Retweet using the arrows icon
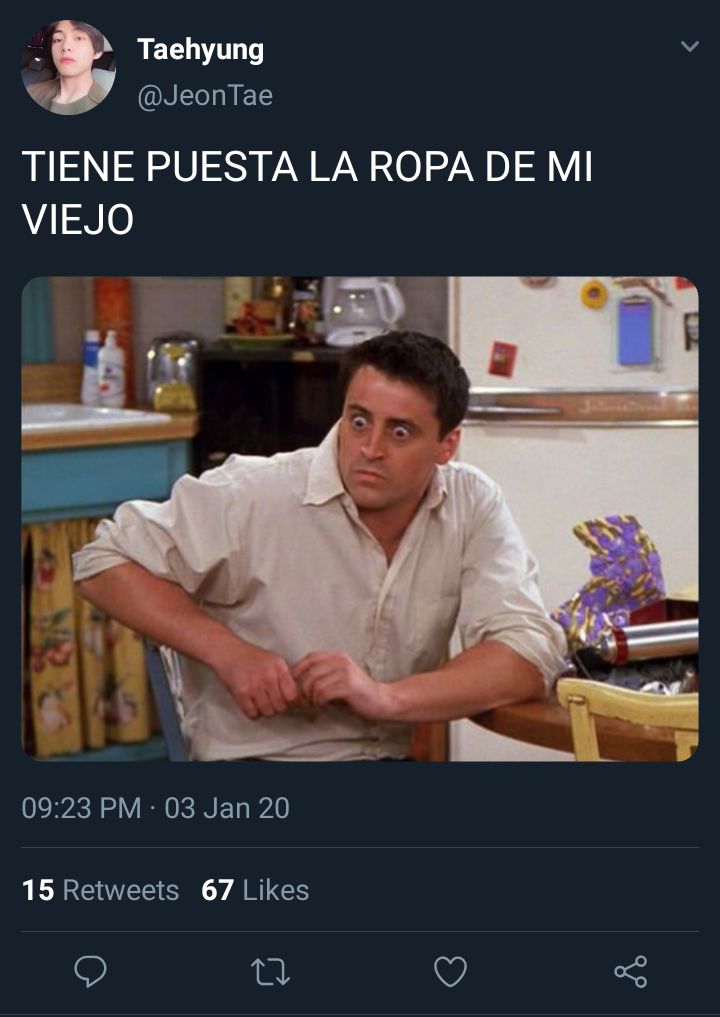This screenshot has width=720, height=1017. (x=270, y=972)
